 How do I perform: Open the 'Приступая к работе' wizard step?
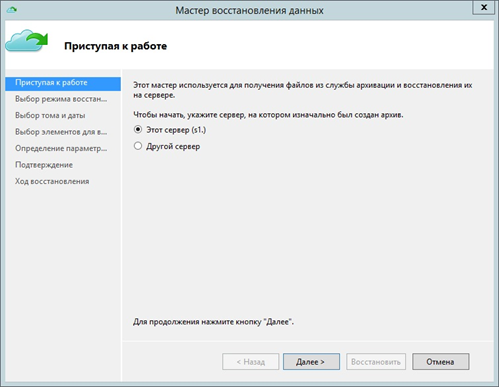pos(63,83)
